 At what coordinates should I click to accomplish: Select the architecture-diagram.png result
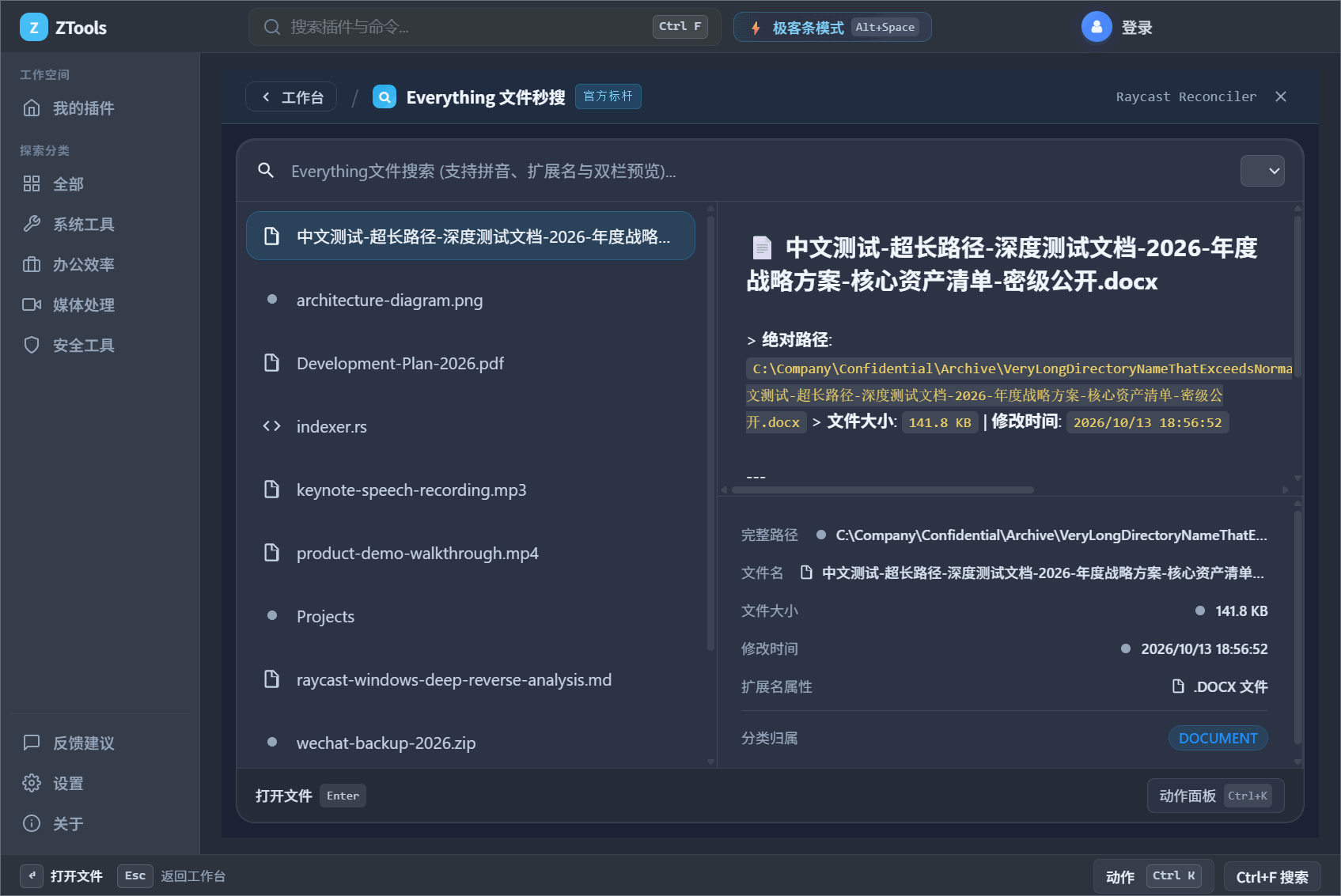tap(471, 300)
